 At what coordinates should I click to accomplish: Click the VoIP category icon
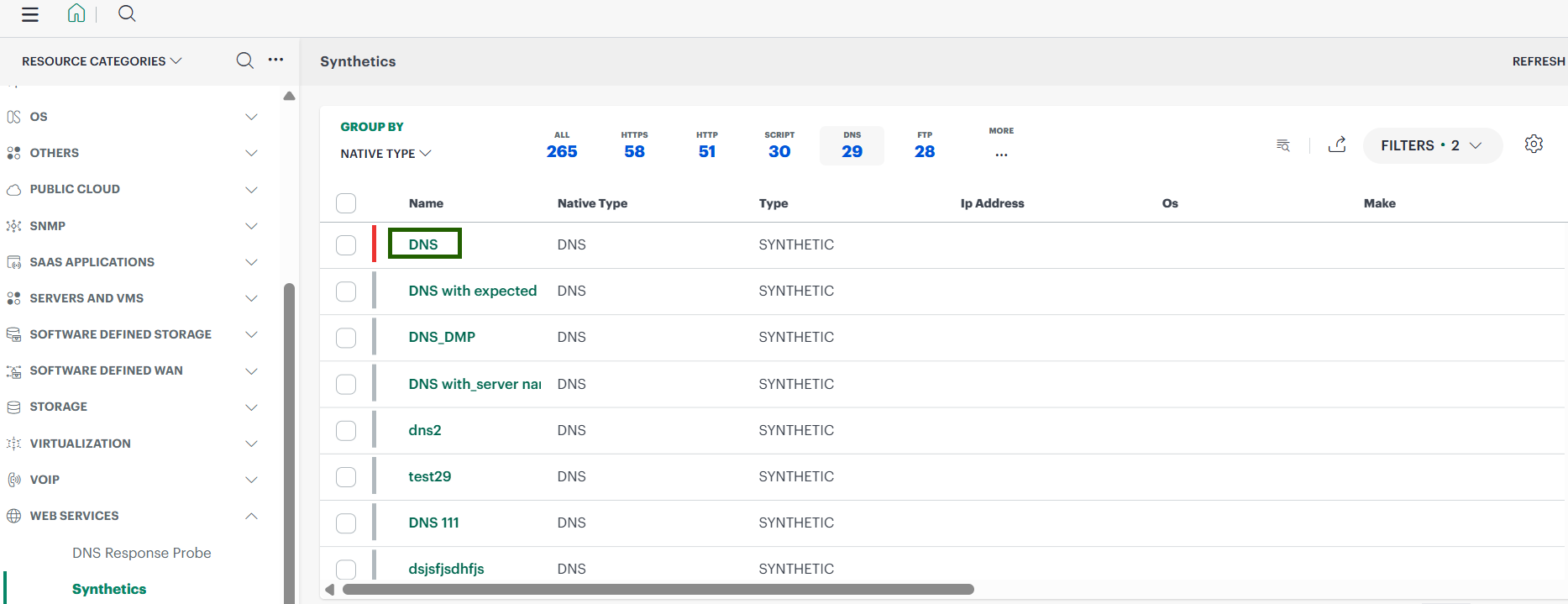click(13, 480)
